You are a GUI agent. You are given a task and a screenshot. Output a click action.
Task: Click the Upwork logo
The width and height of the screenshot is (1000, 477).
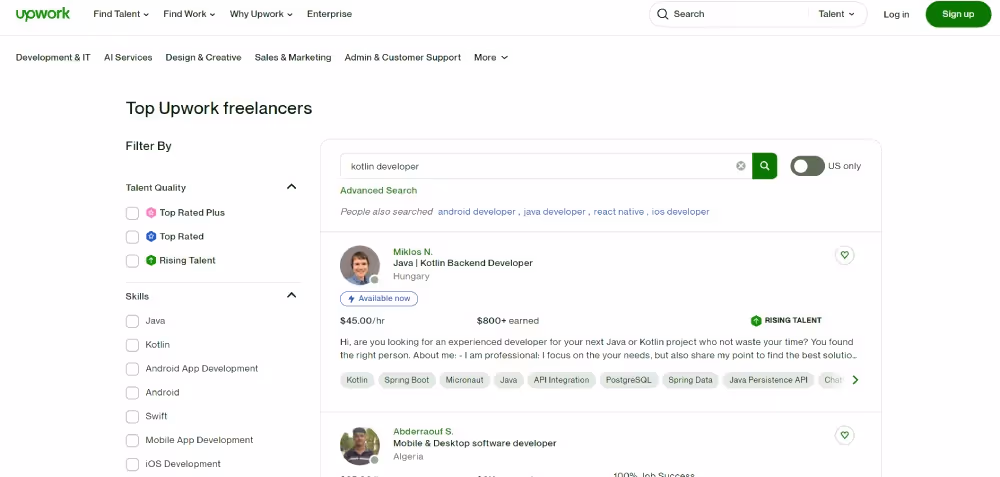click(x=43, y=14)
